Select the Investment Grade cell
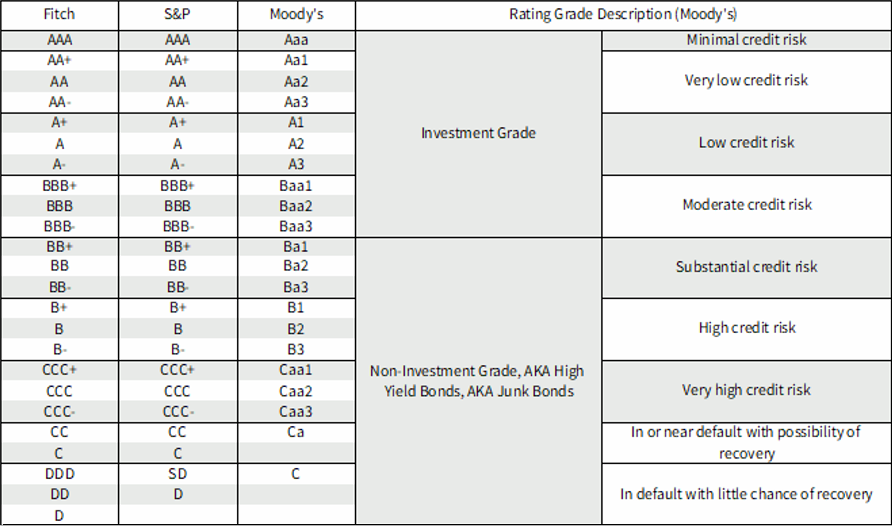Image resolution: width=892 pixels, height=526 pixels. (478, 133)
